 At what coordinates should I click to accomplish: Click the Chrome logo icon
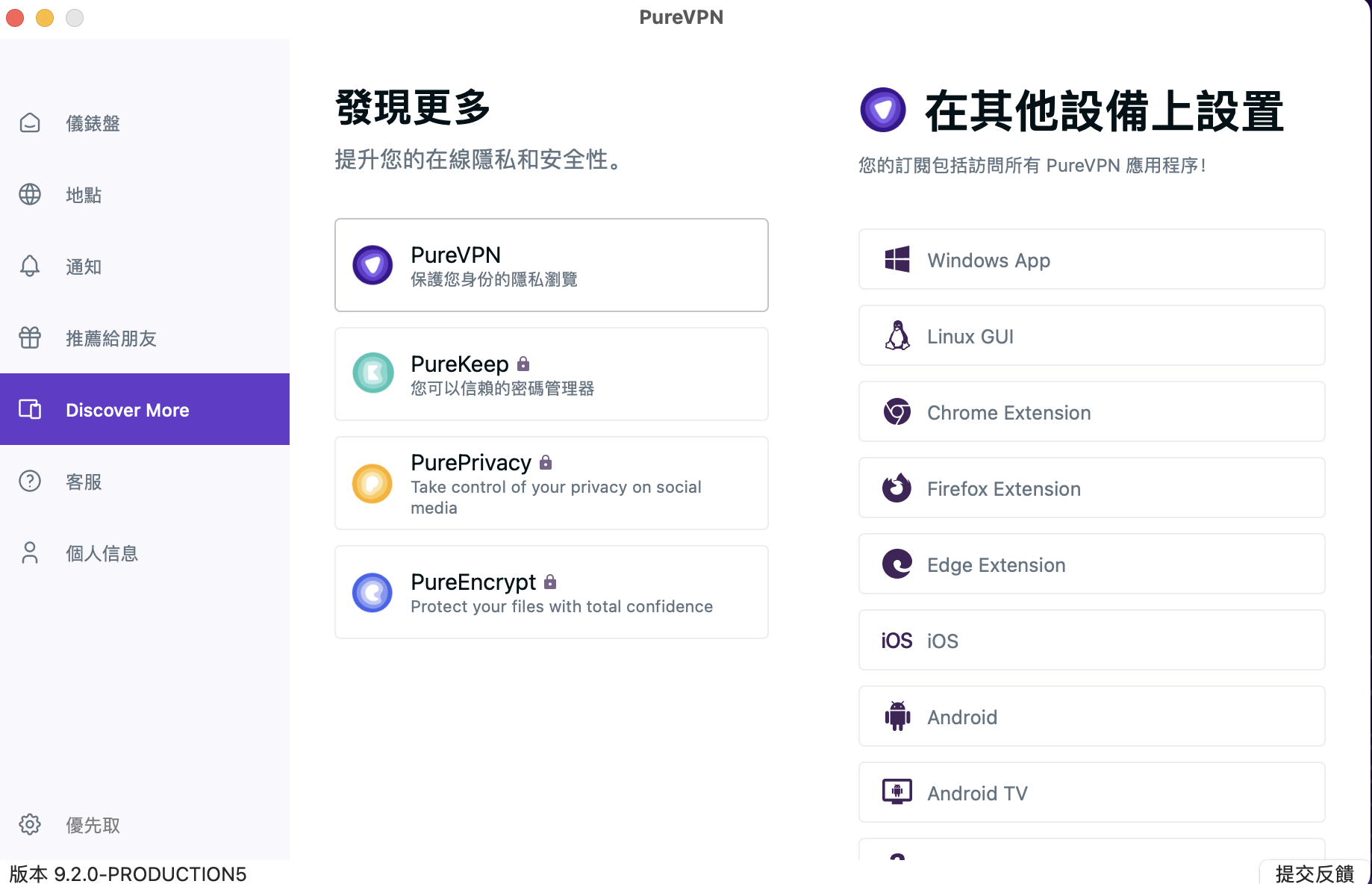point(897,411)
